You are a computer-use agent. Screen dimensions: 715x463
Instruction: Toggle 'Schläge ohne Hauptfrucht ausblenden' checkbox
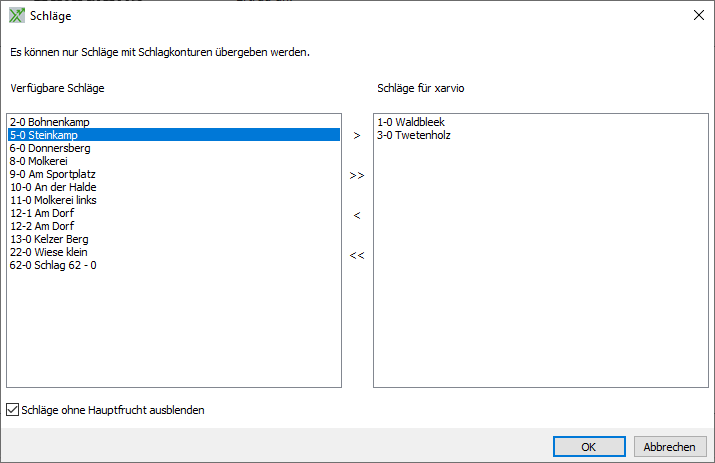pyautogui.click(x=13, y=410)
